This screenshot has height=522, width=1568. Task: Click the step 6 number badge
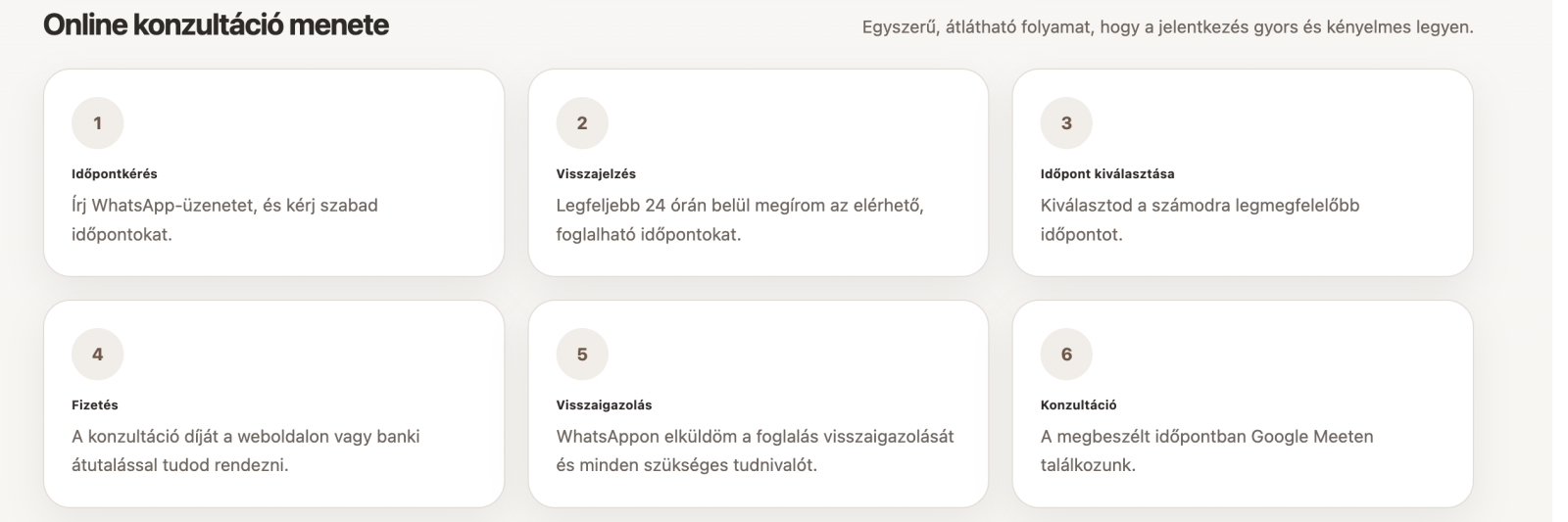tap(1066, 355)
